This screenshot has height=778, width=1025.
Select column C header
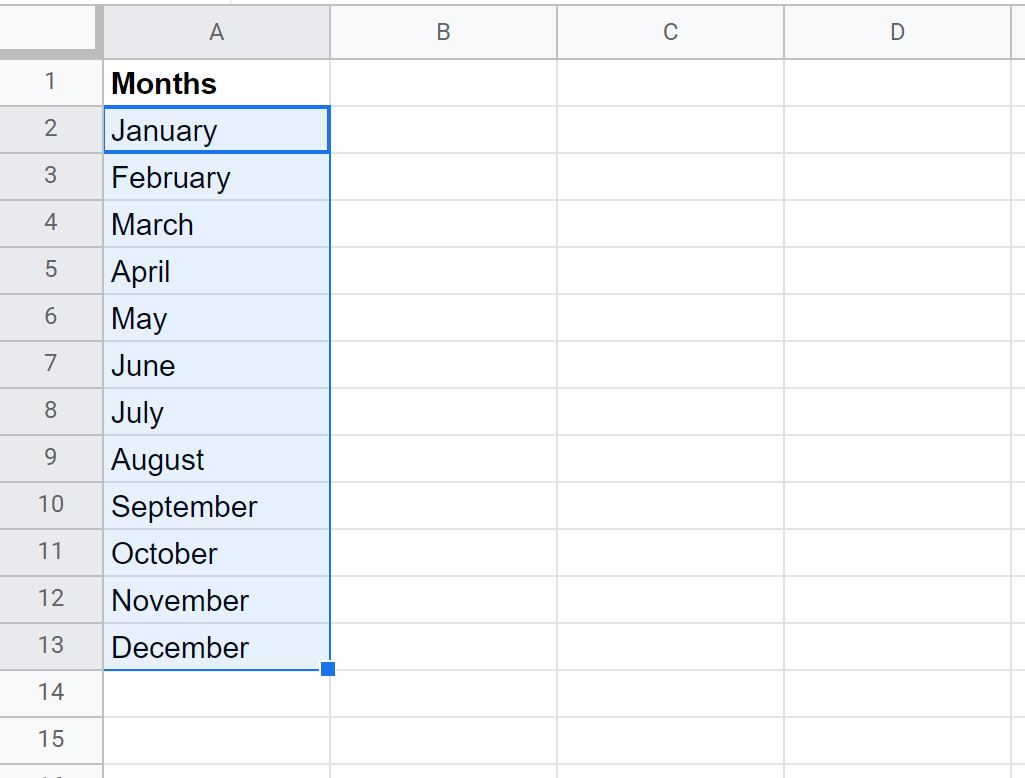pyautogui.click(x=670, y=32)
